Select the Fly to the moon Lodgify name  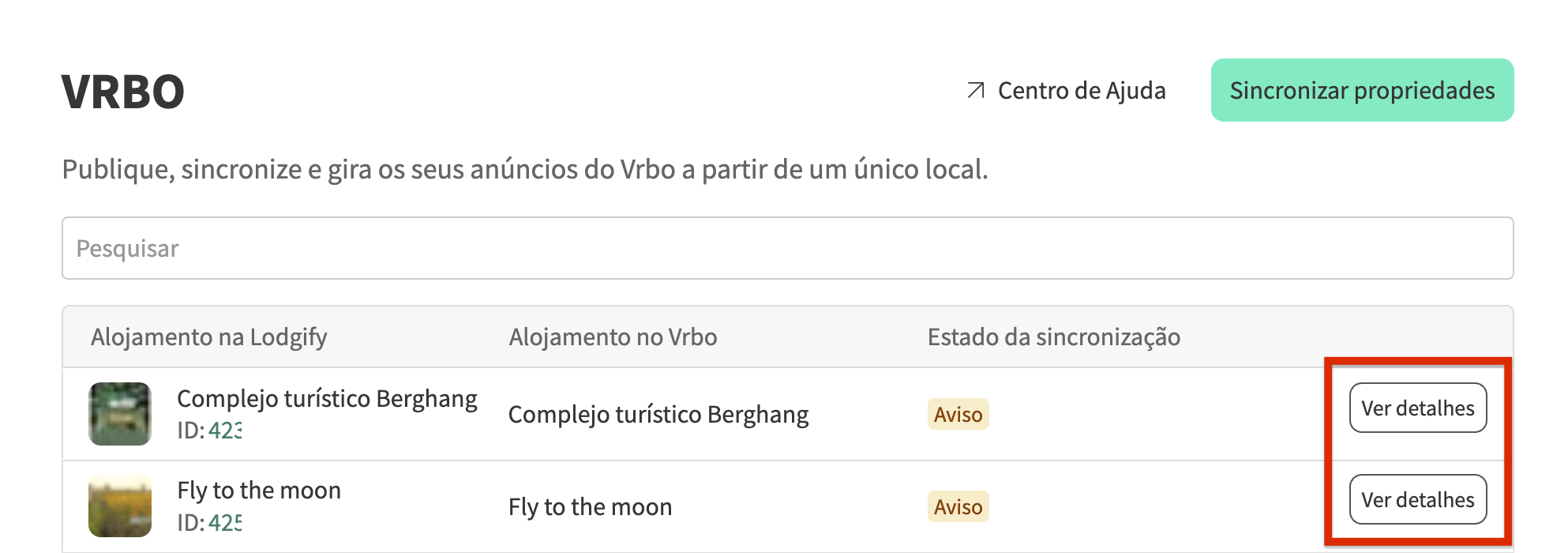pyautogui.click(x=259, y=491)
